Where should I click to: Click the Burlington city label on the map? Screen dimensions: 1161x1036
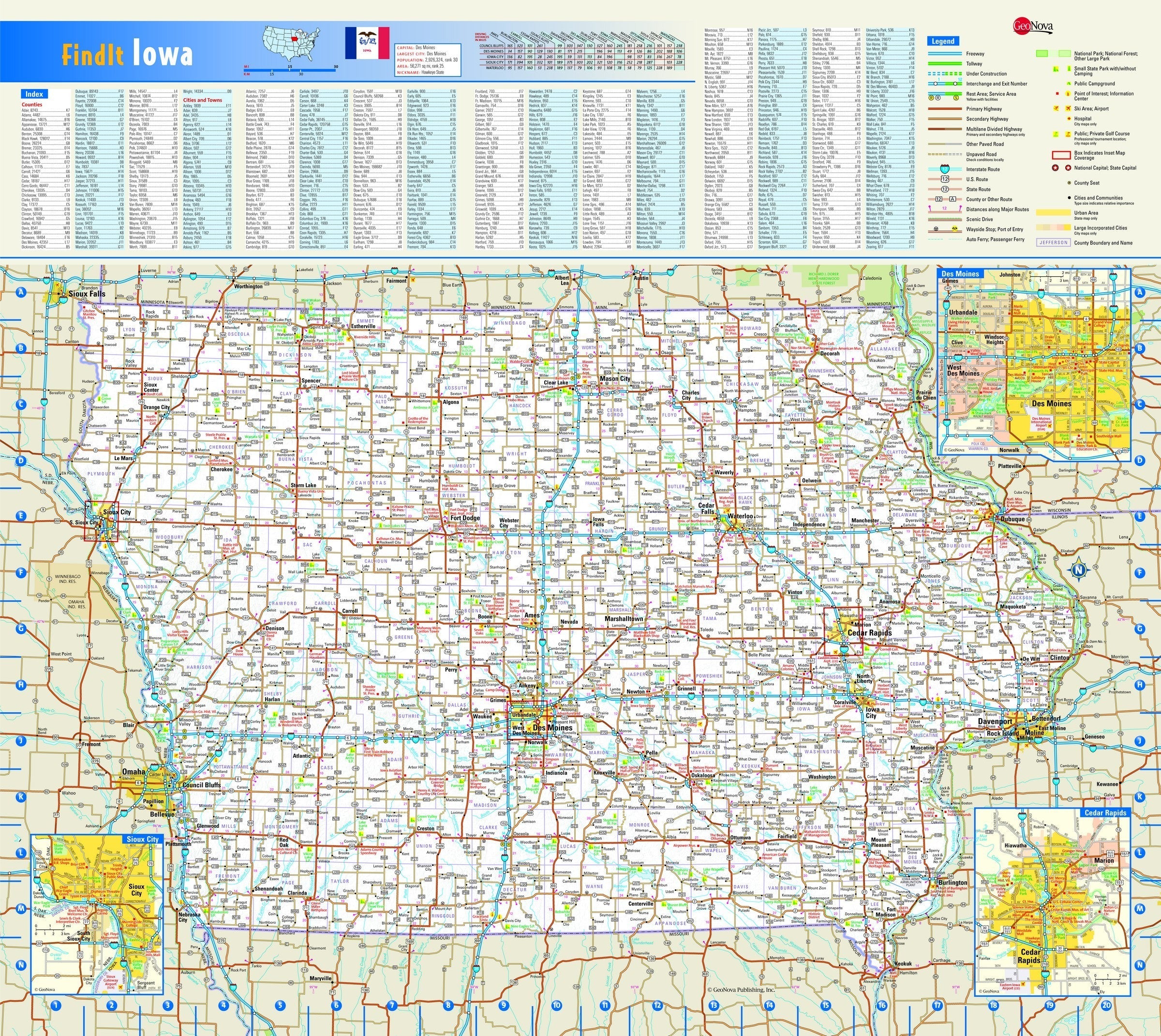(x=953, y=883)
